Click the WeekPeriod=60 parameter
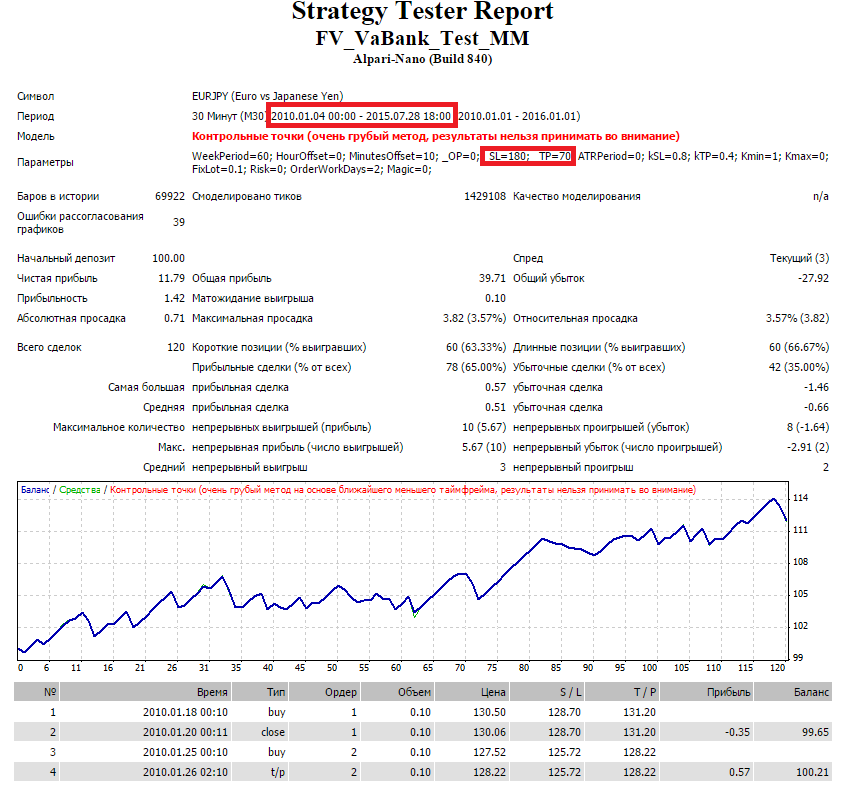 point(232,156)
